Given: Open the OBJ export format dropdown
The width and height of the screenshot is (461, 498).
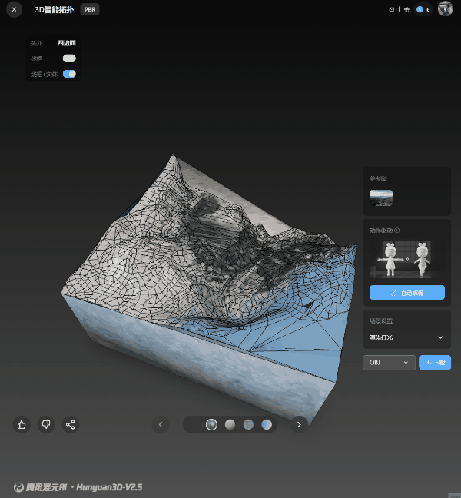Looking at the screenshot, I should (389, 362).
